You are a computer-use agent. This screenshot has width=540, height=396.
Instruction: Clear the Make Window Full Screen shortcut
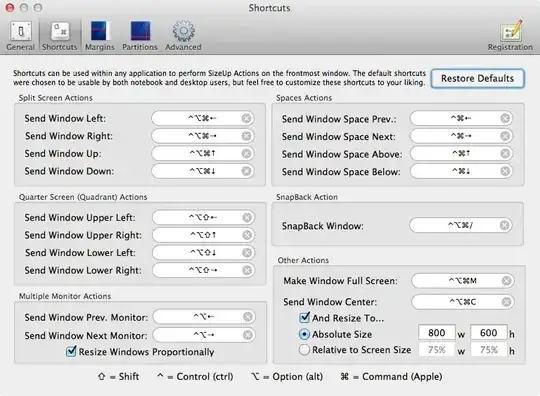coord(506,281)
